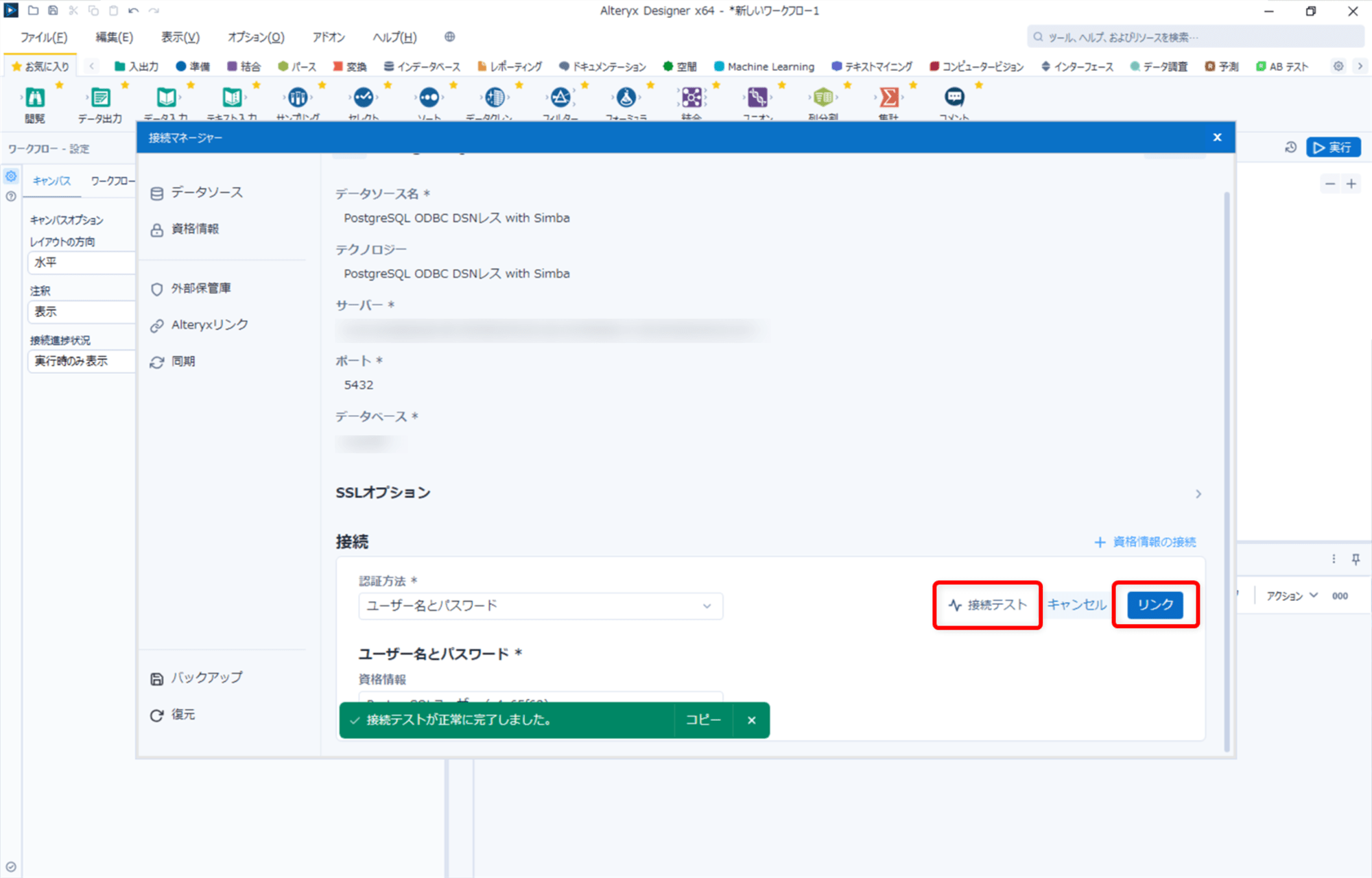Switch to the お気に入り palette tab

coord(40,67)
